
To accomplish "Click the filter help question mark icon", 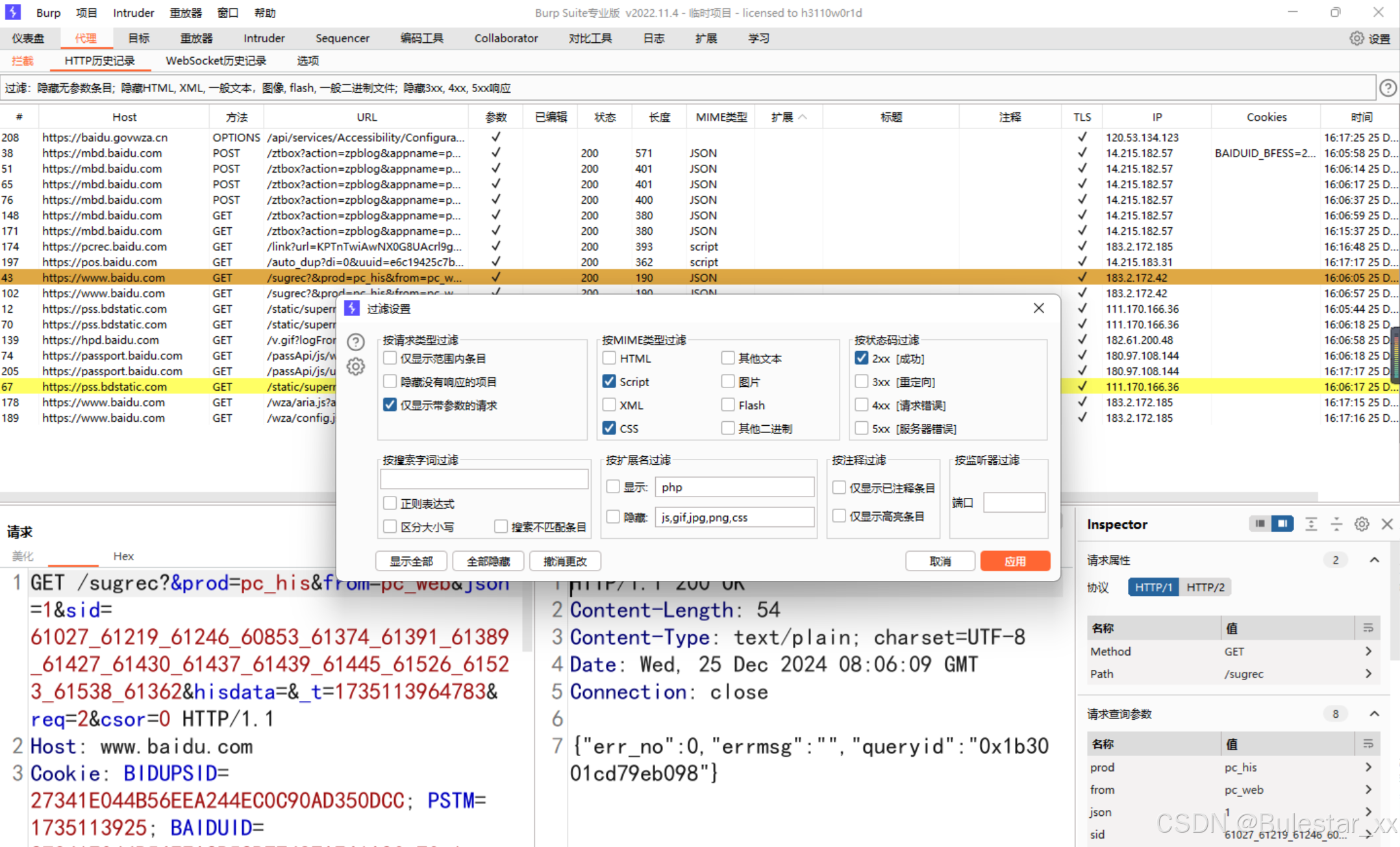I will pos(1388,88).
